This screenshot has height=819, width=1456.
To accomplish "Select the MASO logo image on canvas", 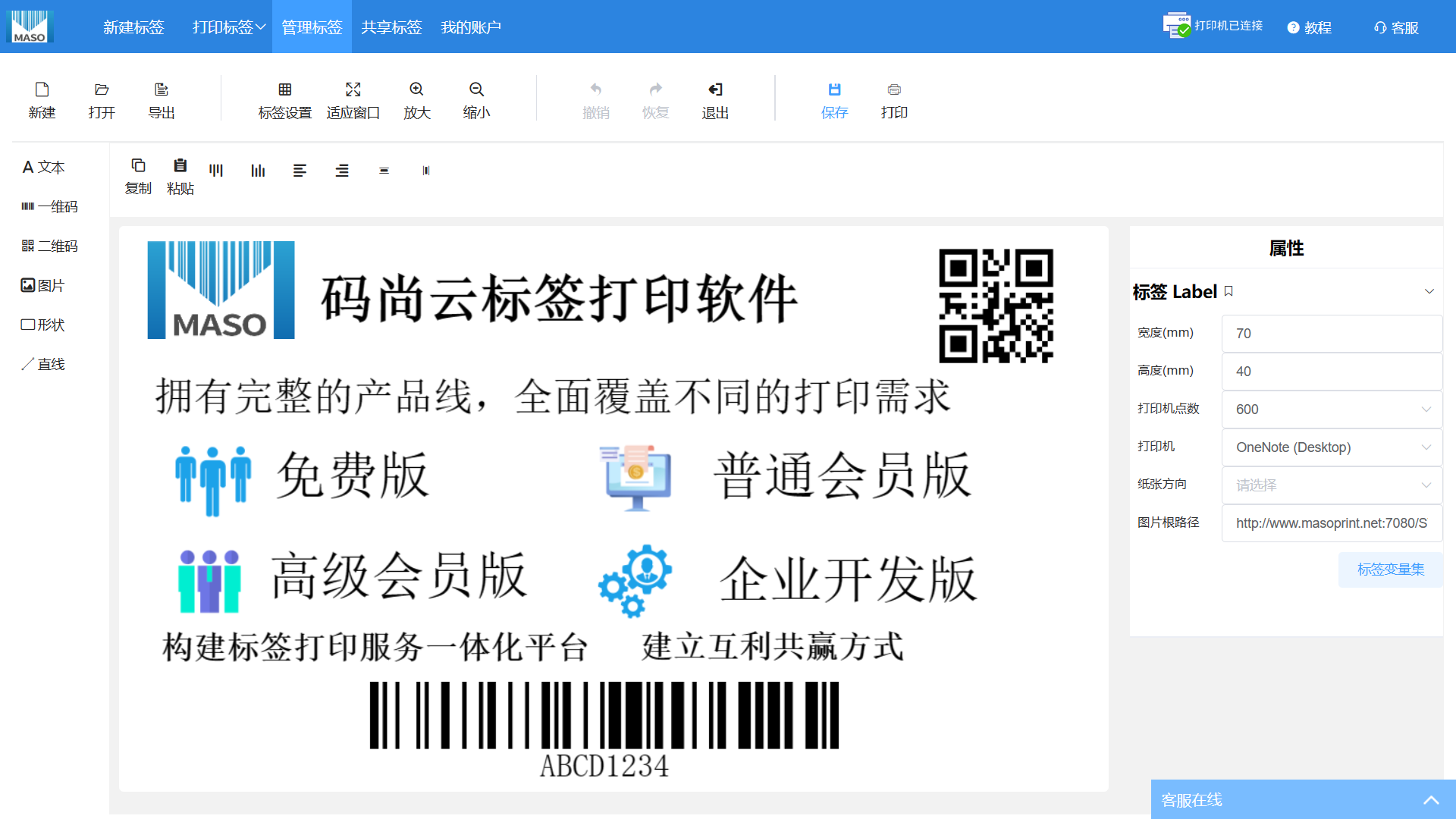I will pos(221,290).
